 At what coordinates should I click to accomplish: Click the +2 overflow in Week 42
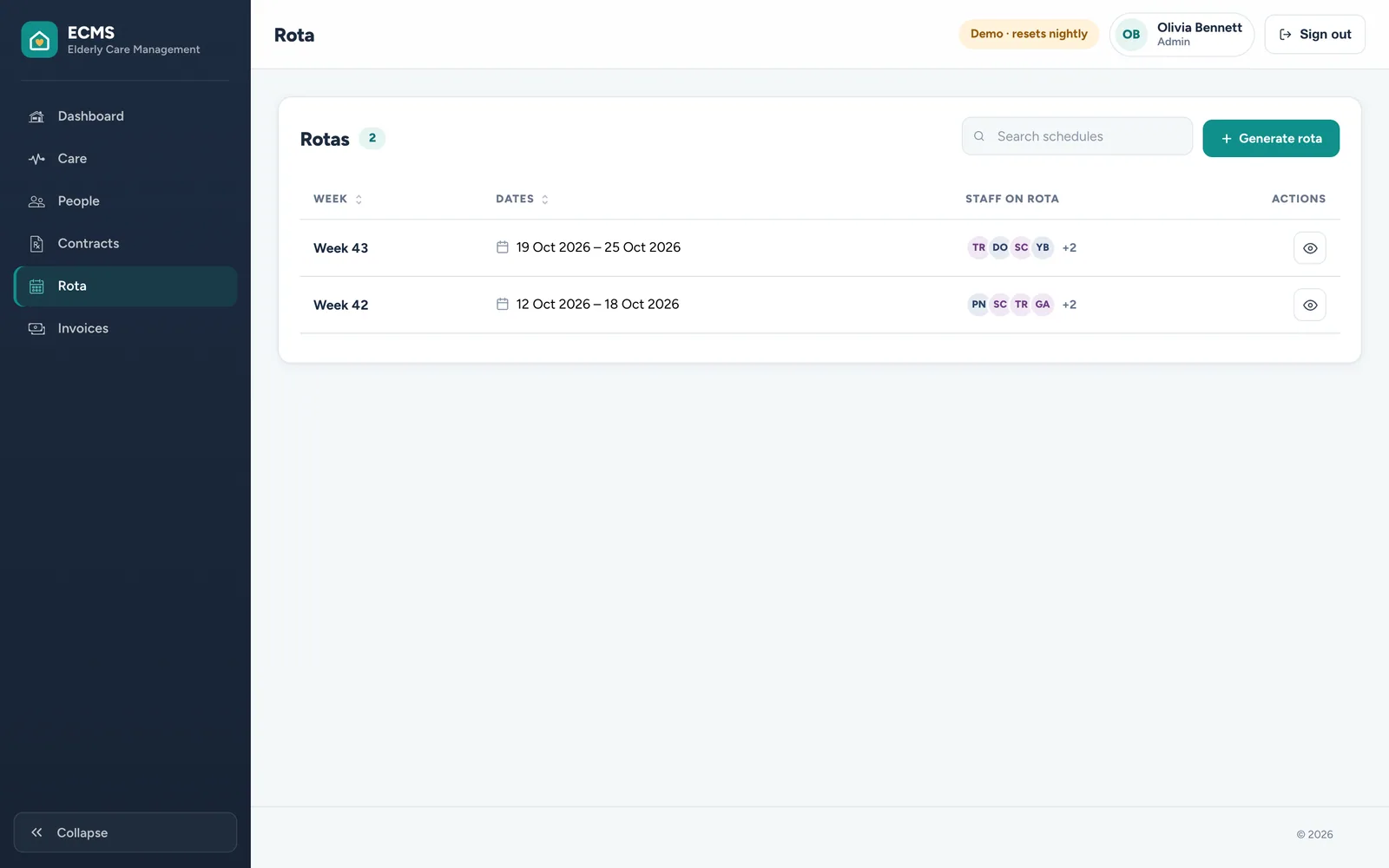(x=1070, y=306)
